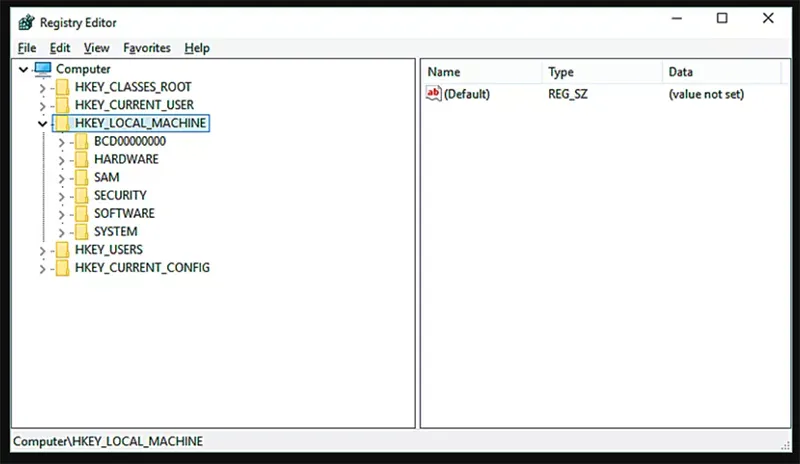Open the Favorites menu
The height and width of the screenshot is (464, 800).
tap(147, 47)
